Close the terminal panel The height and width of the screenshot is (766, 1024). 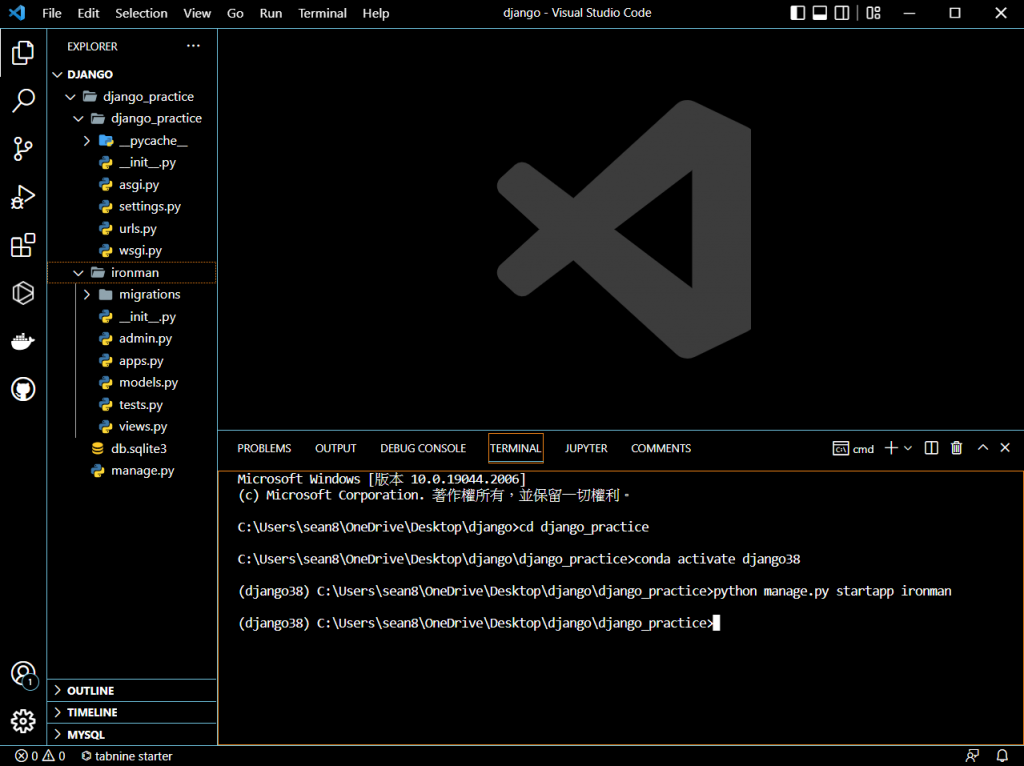click(x=1005, y=448)
